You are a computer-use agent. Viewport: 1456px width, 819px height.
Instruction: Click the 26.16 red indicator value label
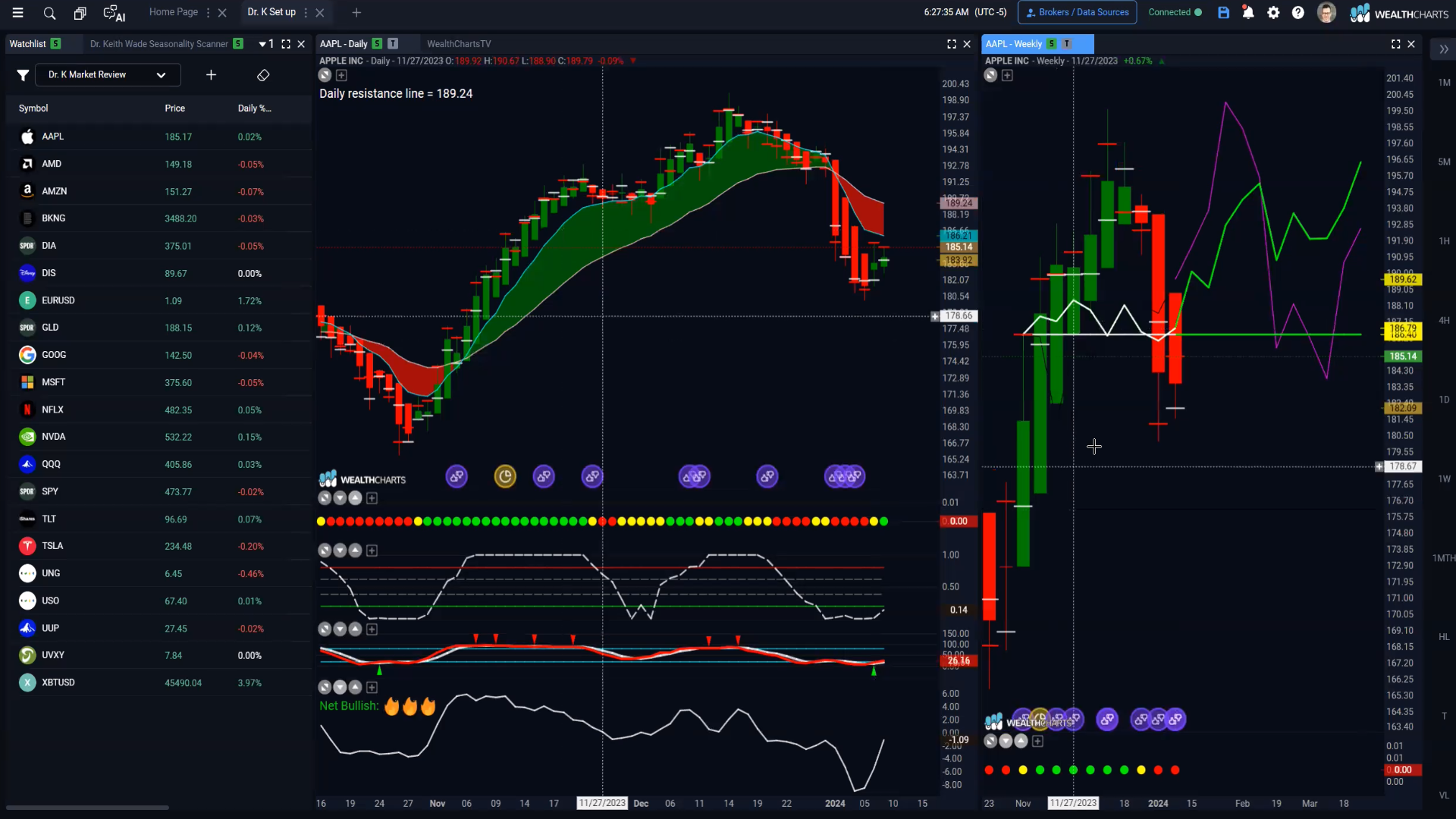[x=959, y=661]
